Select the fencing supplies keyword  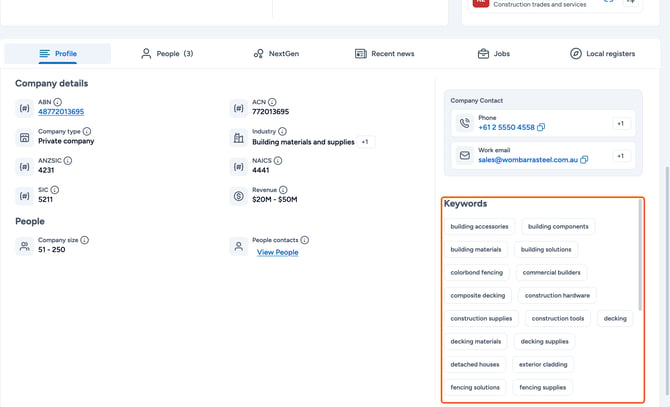tap(543, 388)
